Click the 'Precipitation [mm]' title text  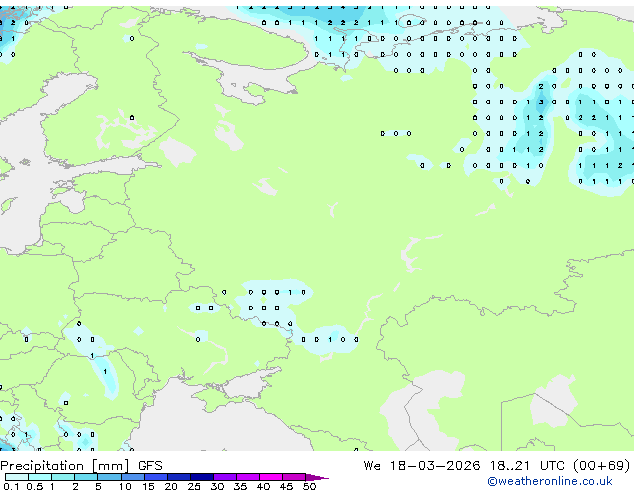[65, 466]
